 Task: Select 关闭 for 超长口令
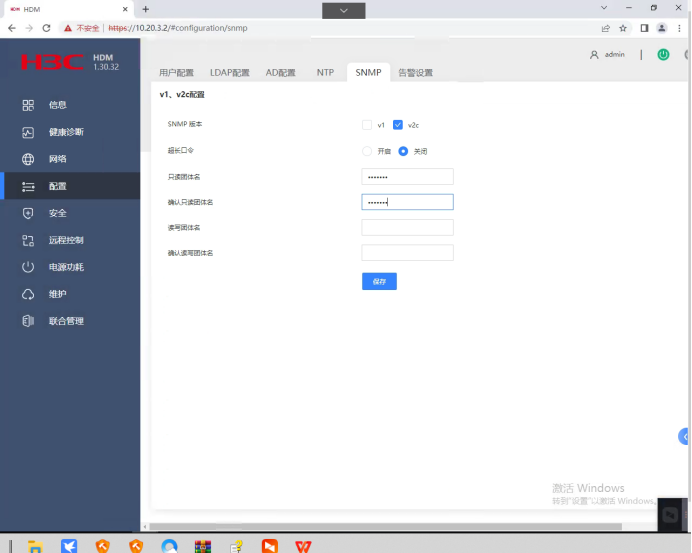[x=403, y=151]
